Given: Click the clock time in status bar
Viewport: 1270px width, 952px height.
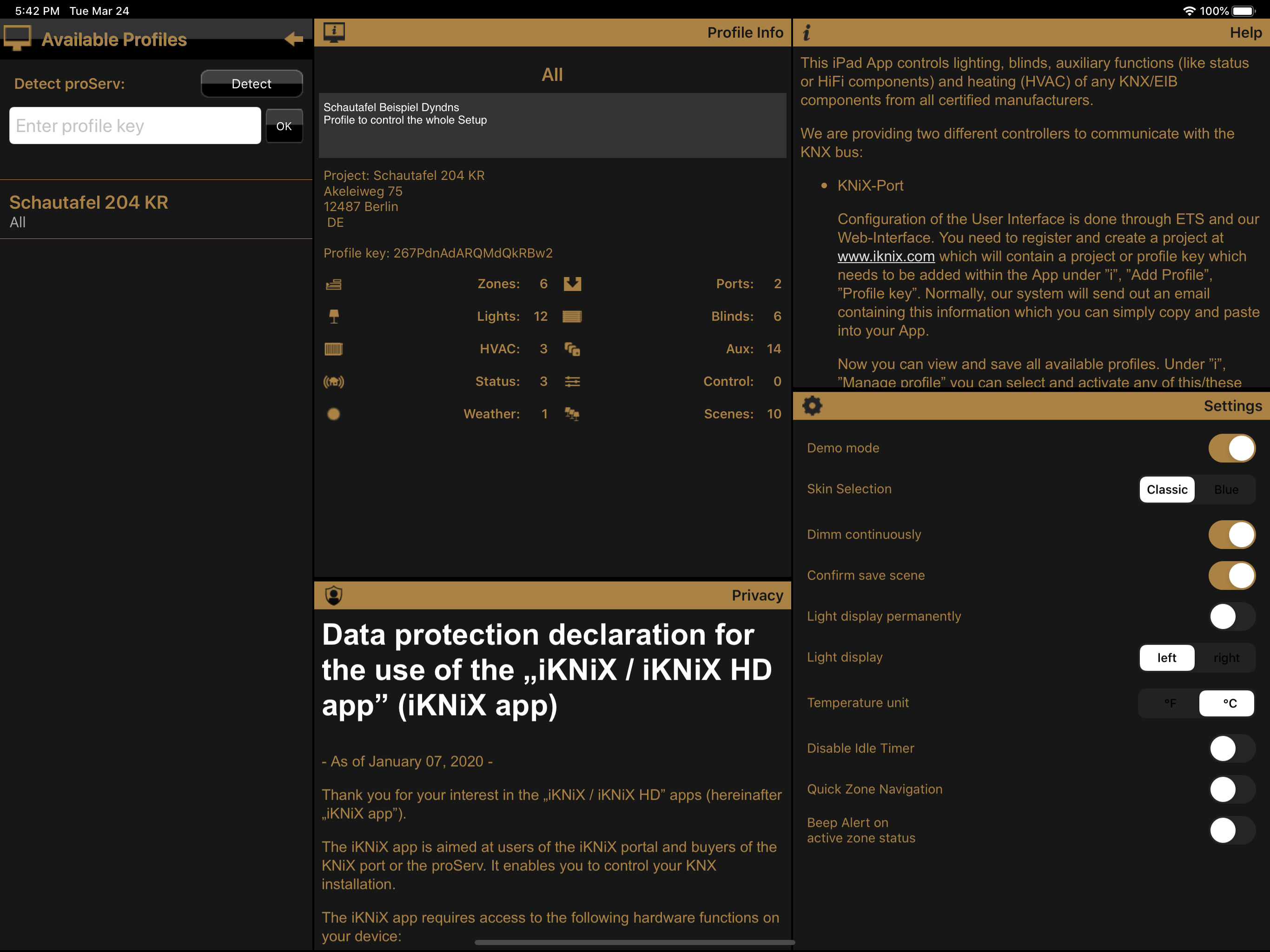Looking at the screenshot, I should click(x=37, y=11).
